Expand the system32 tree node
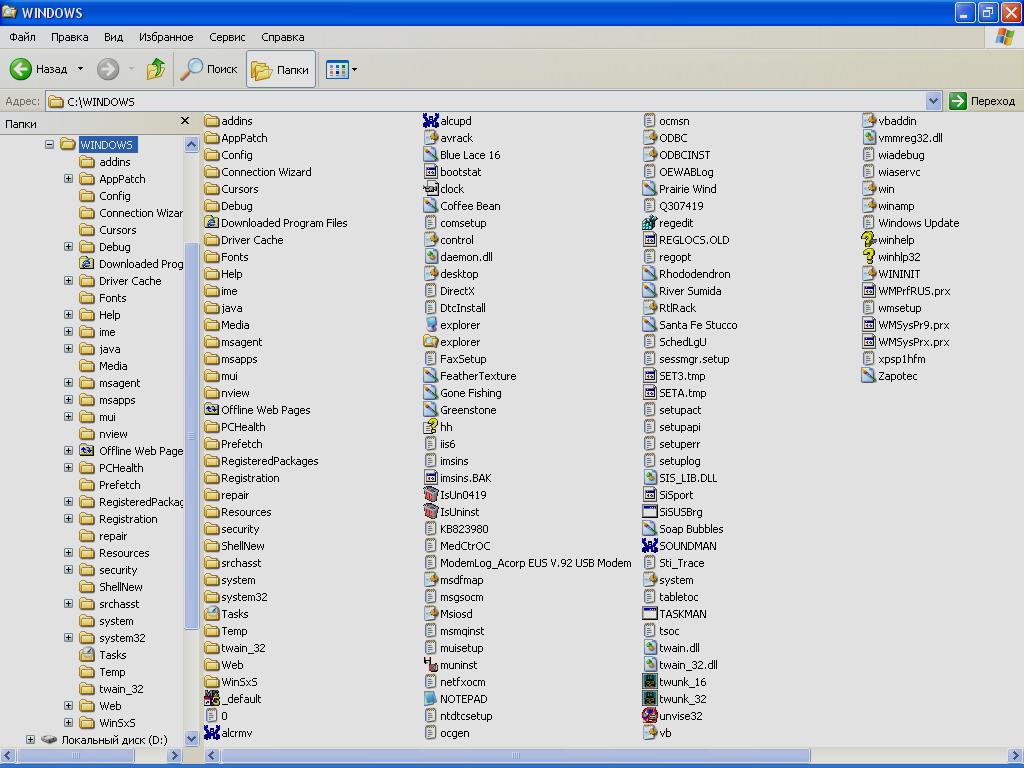Image resolution: width=1024 pixels, height=768 pixels. [68, 638]
